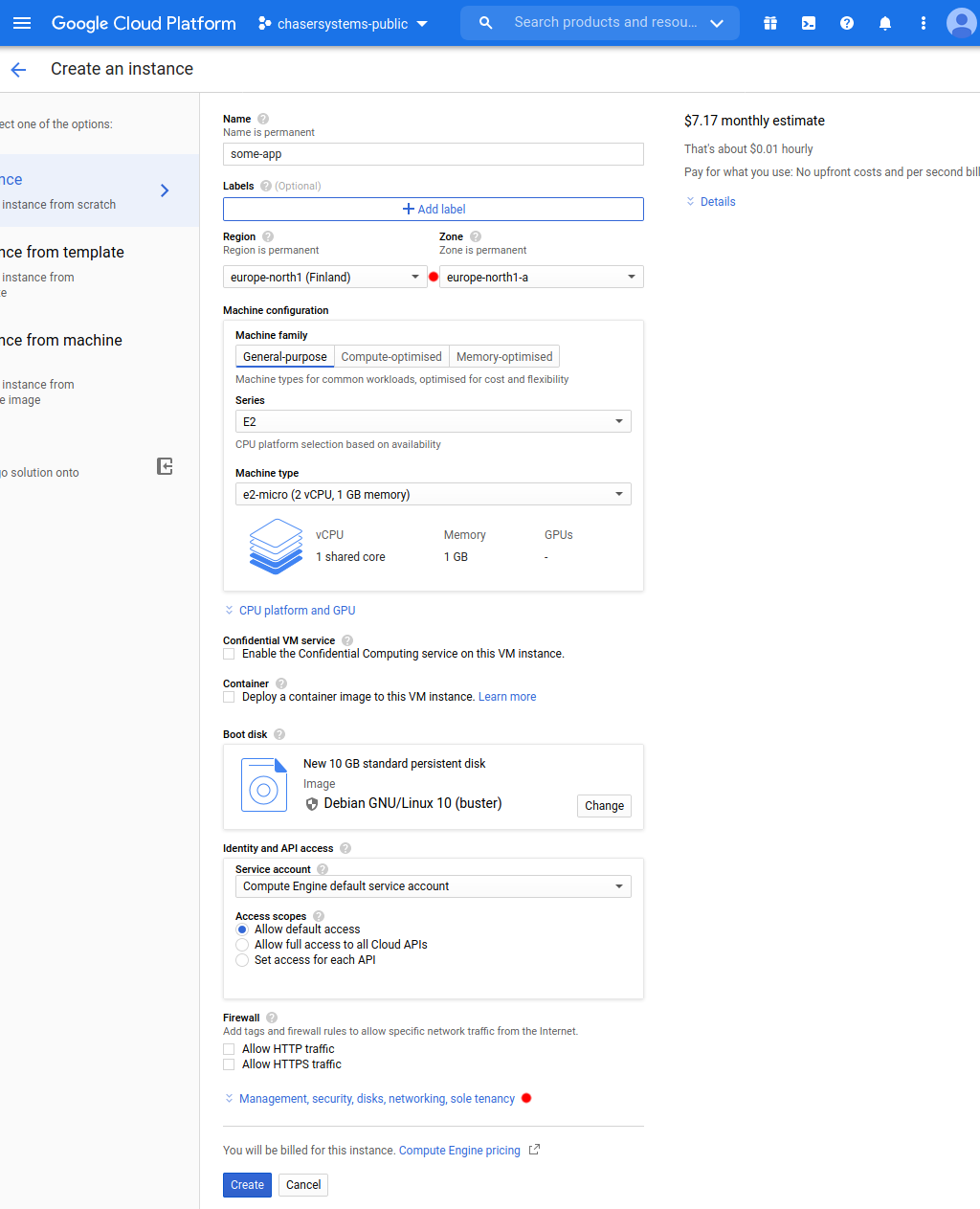Select the Allow full access to all Cloud APIs option
The width and height of the screenshot is (980, 1209).
[242, 945]
